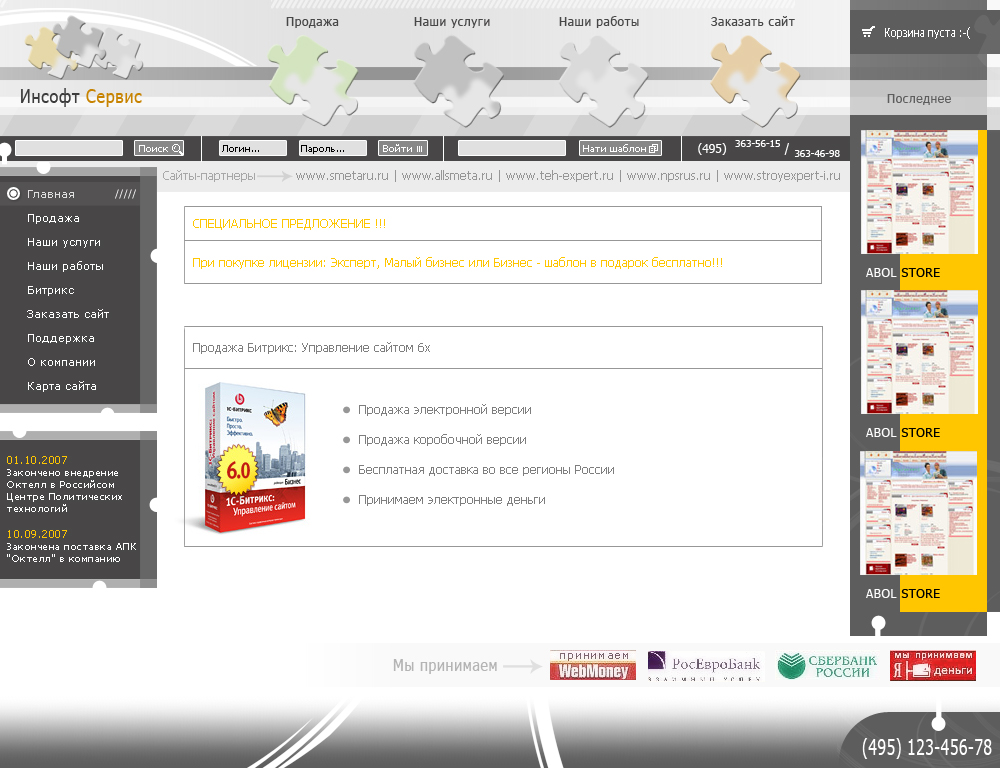Select Продажа in the sidebar menu
The width and height of the screenshot is (1000, 768).
pos(53,218)
